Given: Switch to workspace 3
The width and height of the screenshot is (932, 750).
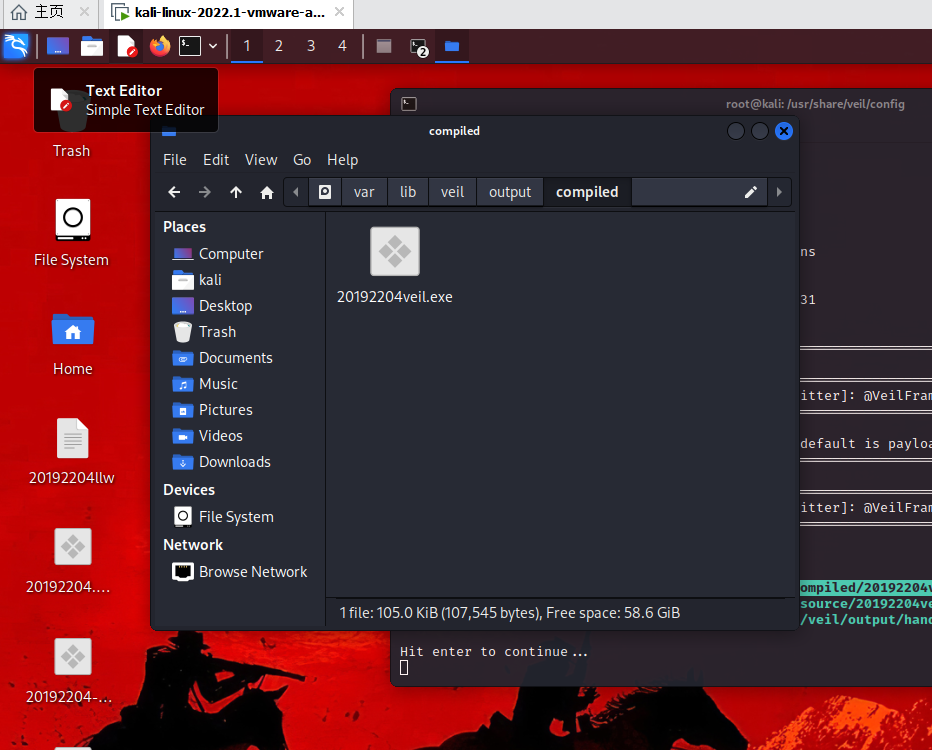Looking at the screenshot, I should (311, 46).
